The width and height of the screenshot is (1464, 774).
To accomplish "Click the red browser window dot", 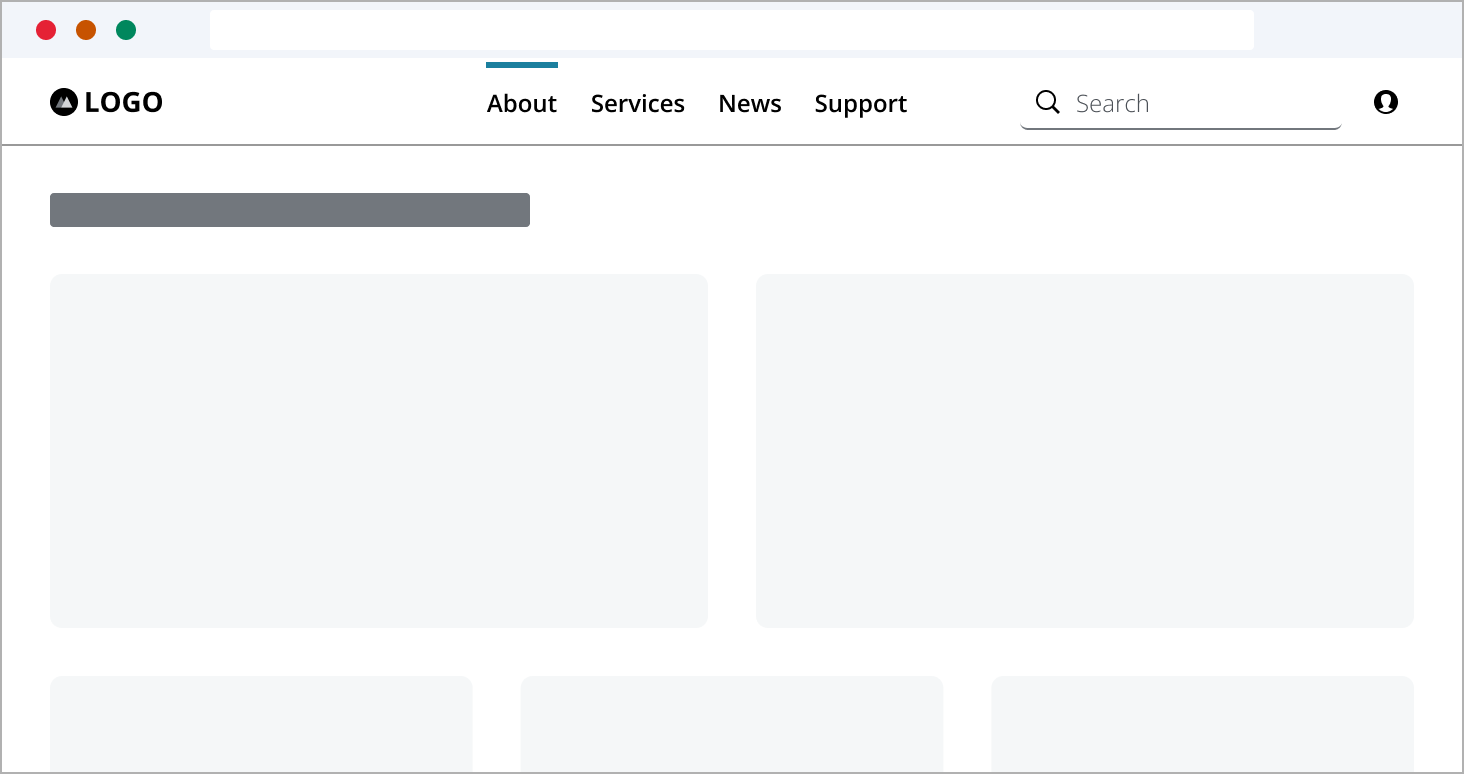I will [x=46, y=30].
